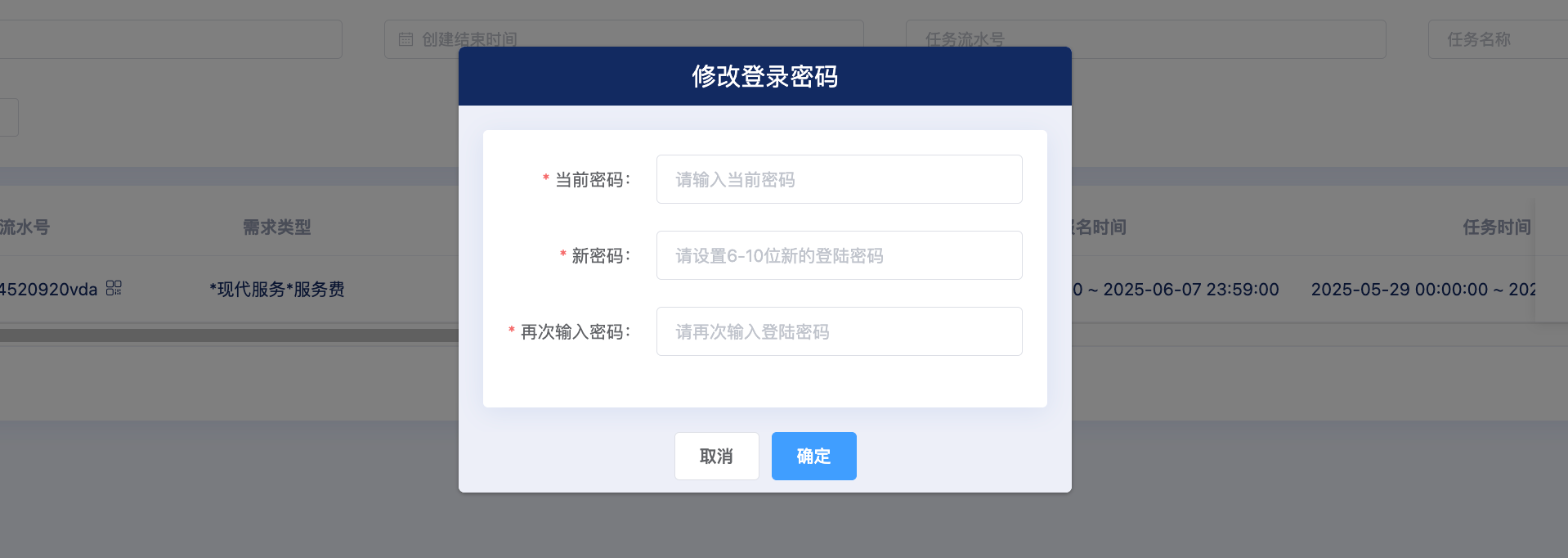The height and width of the screenshot is (558, 1568).
Task: Click the 4520920vda serial number text
Action: 47,289
